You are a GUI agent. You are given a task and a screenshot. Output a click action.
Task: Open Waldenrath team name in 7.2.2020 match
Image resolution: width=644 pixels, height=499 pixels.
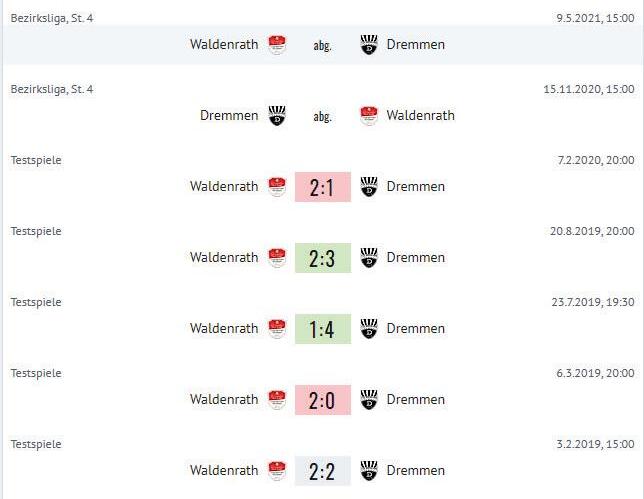click(x=224, y=186)
